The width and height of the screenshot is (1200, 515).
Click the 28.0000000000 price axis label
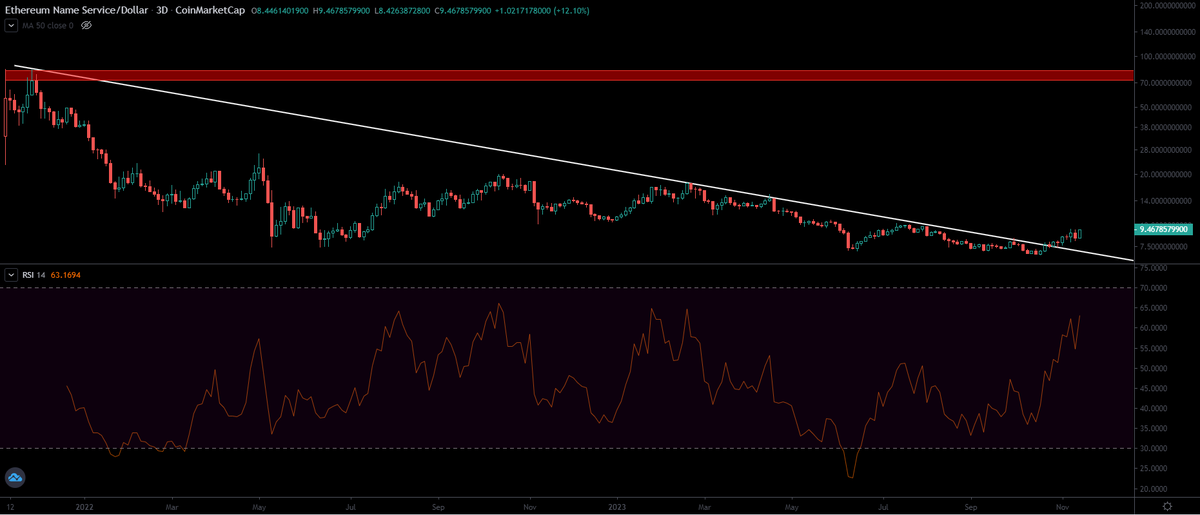1166,150
